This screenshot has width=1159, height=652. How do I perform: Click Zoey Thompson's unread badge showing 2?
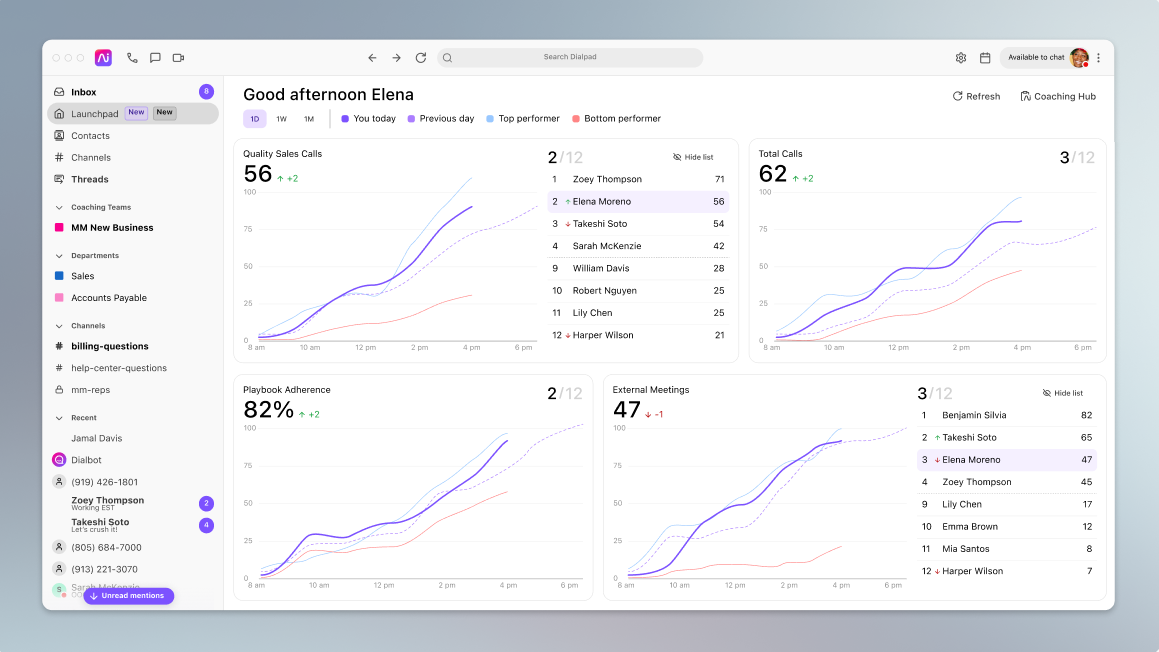(x=206, y=503)
